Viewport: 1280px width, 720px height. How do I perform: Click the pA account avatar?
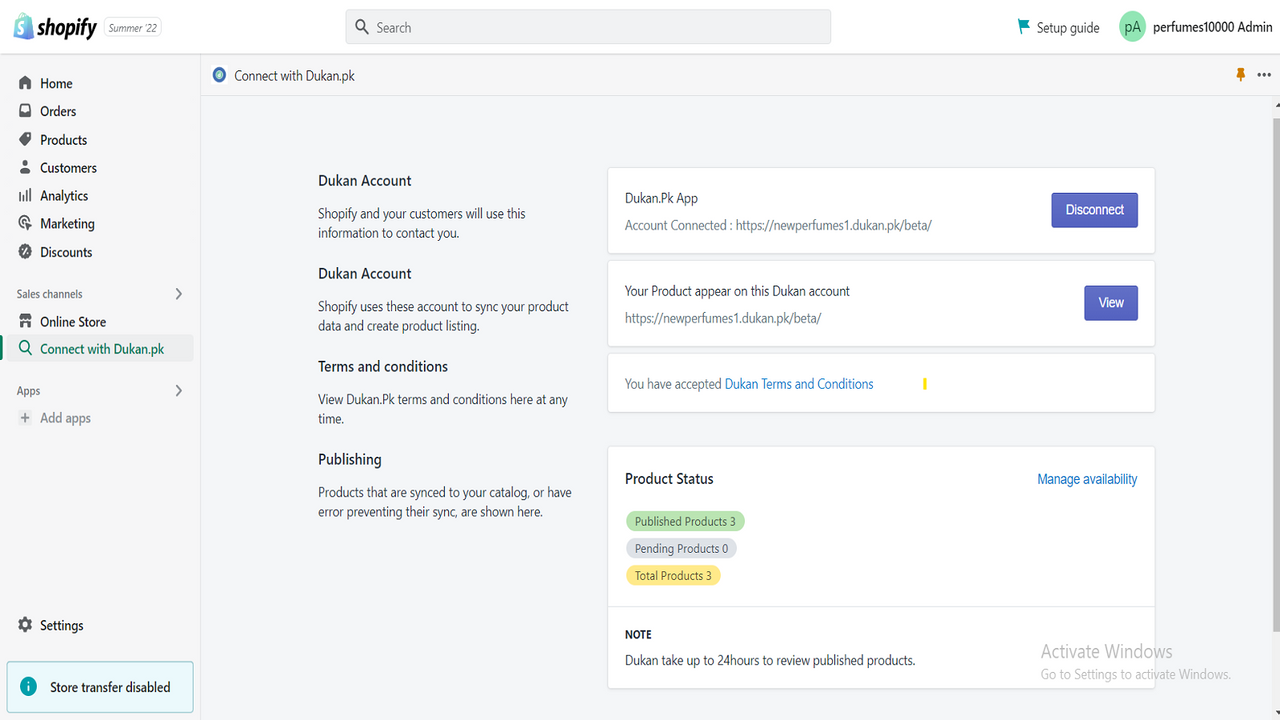1132,27
